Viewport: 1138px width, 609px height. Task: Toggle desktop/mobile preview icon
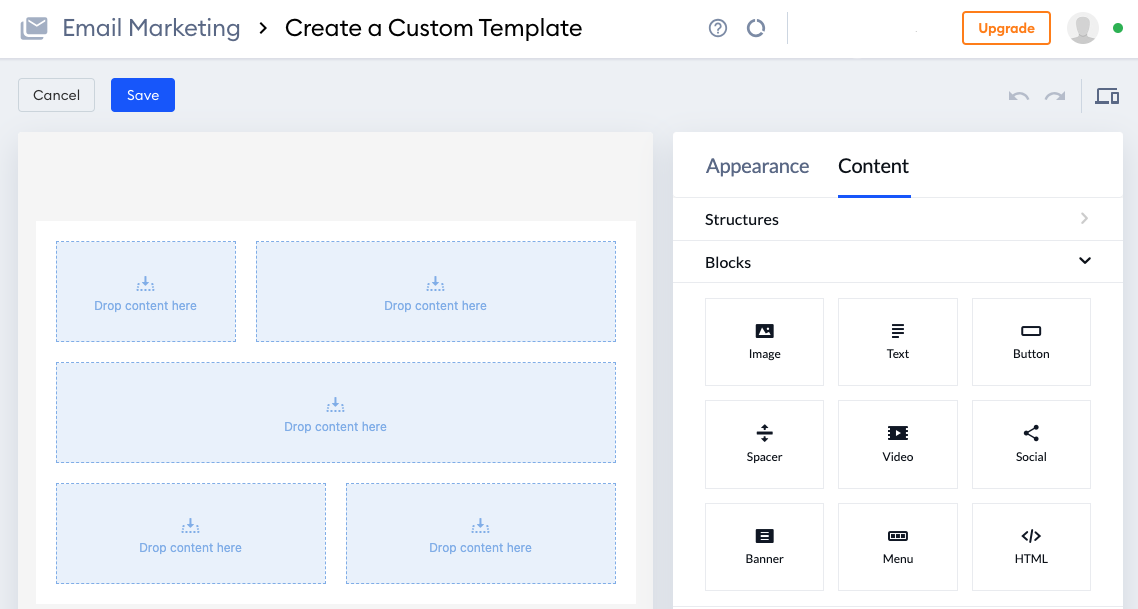pyautogui.click(x=1107, y=96)
